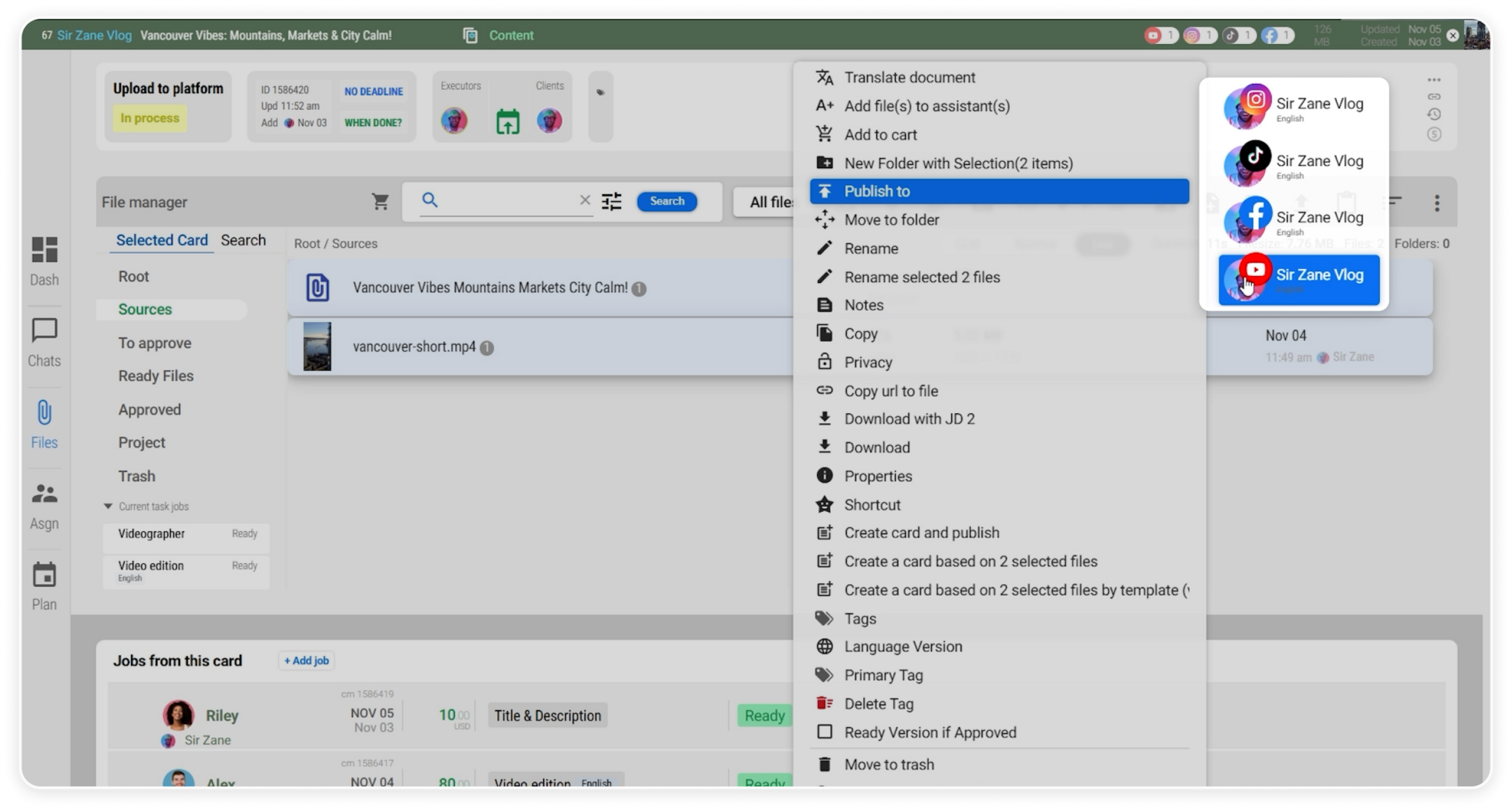Open file manager three-dot menu
The width and height of the screenshot is (1512, 811).
pos(1436,203)
